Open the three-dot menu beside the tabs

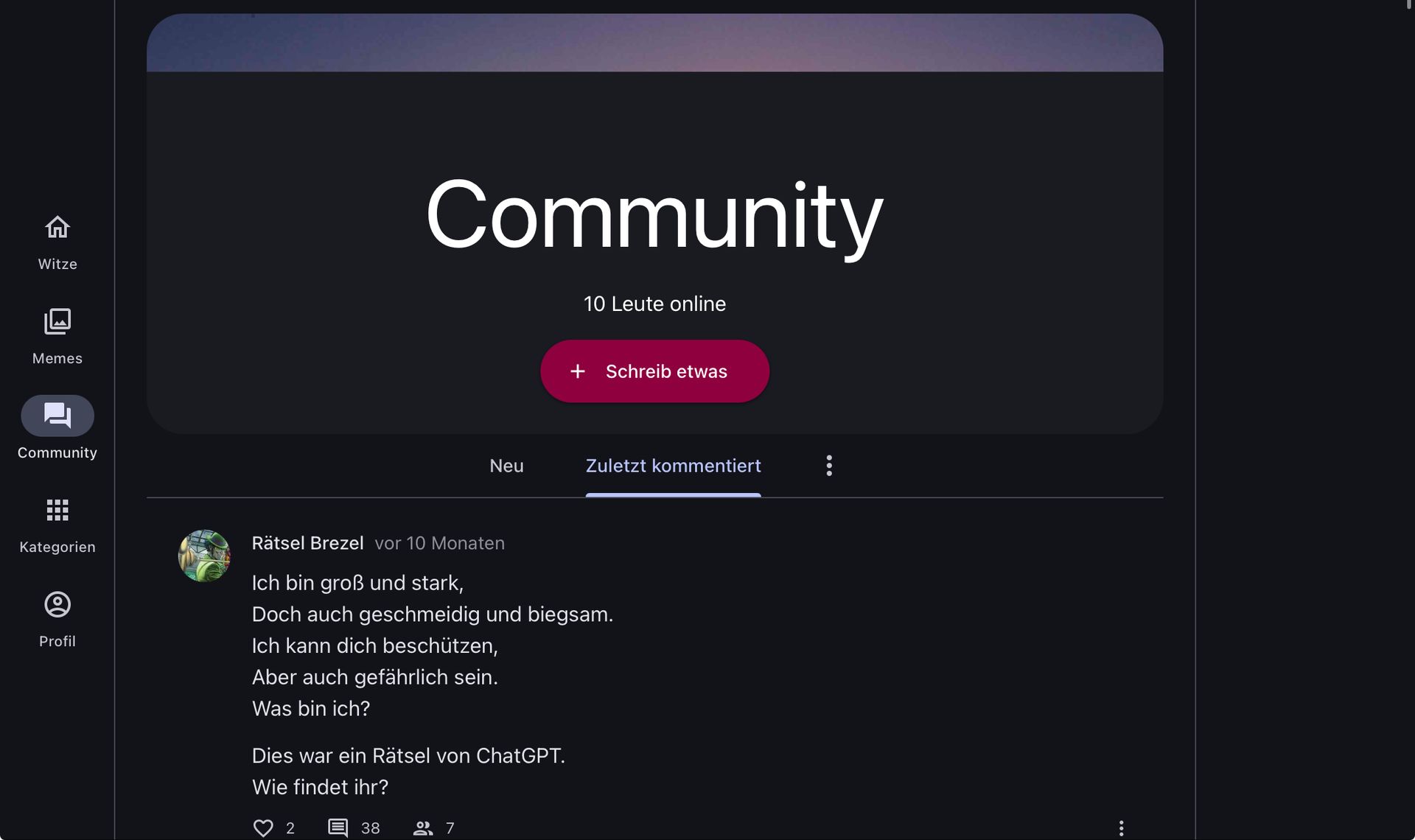pyautogui.click(x=829, y=466)
